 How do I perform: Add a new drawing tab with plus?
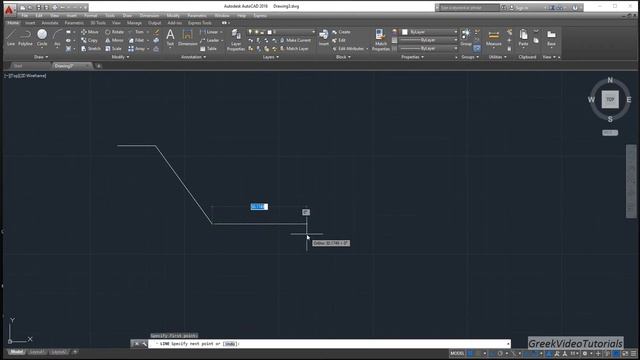coord(98,66)
